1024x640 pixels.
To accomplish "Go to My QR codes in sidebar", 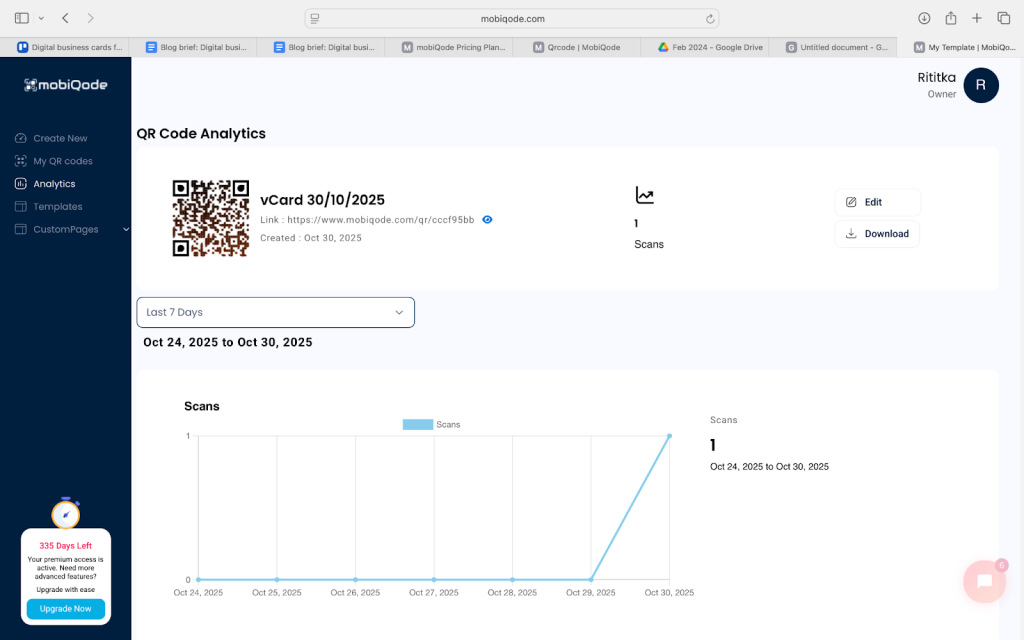I will point(62,161).
